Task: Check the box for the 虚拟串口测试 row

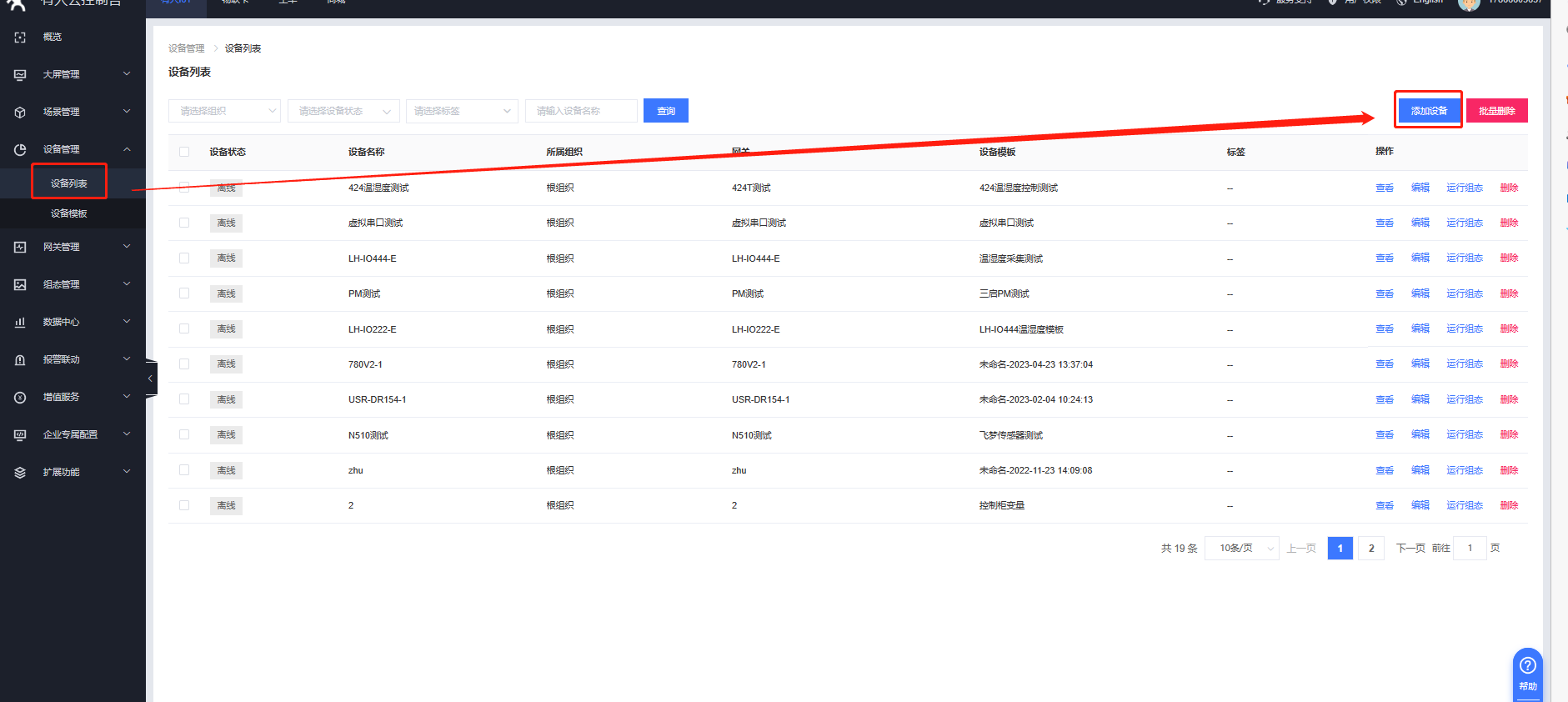Action: coord(184,223)
